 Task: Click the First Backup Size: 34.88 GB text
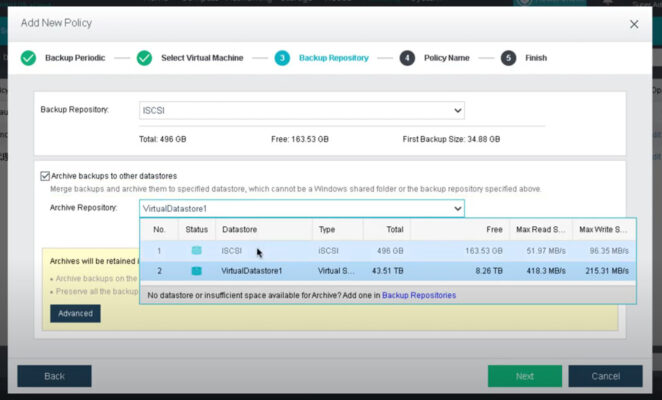coord(451,139)
